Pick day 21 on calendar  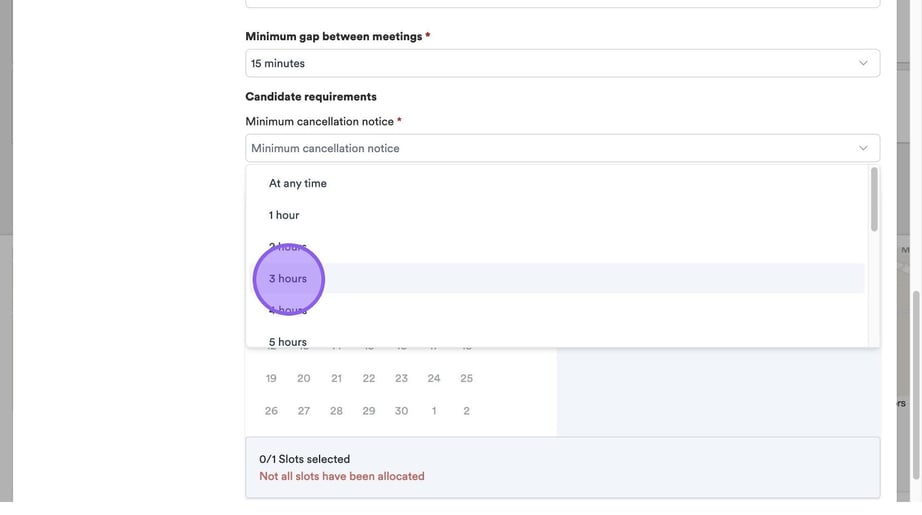point(336,378)
